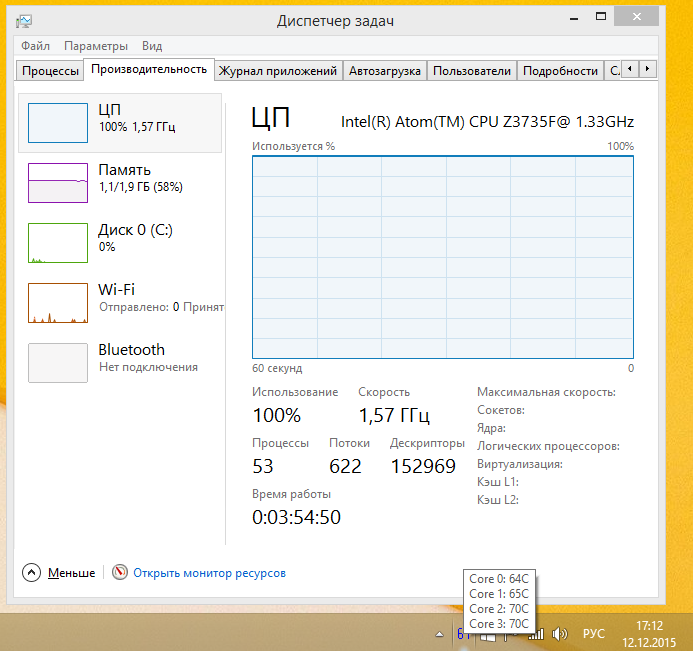
Task: Select the Память graph thumbnail
Action: click(x=58, y=183)
